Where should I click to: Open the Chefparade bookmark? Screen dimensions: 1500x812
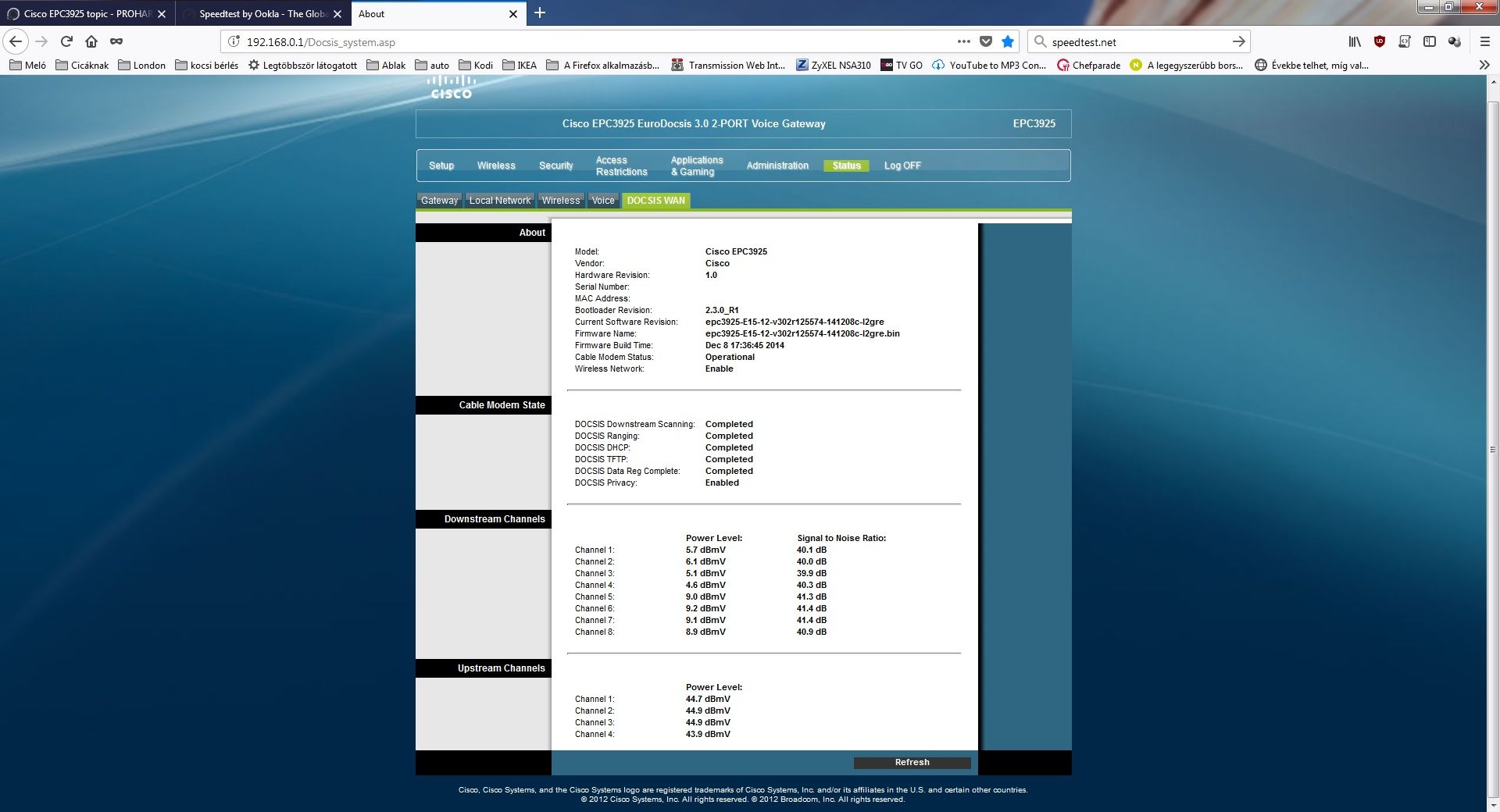[1089, 66]
